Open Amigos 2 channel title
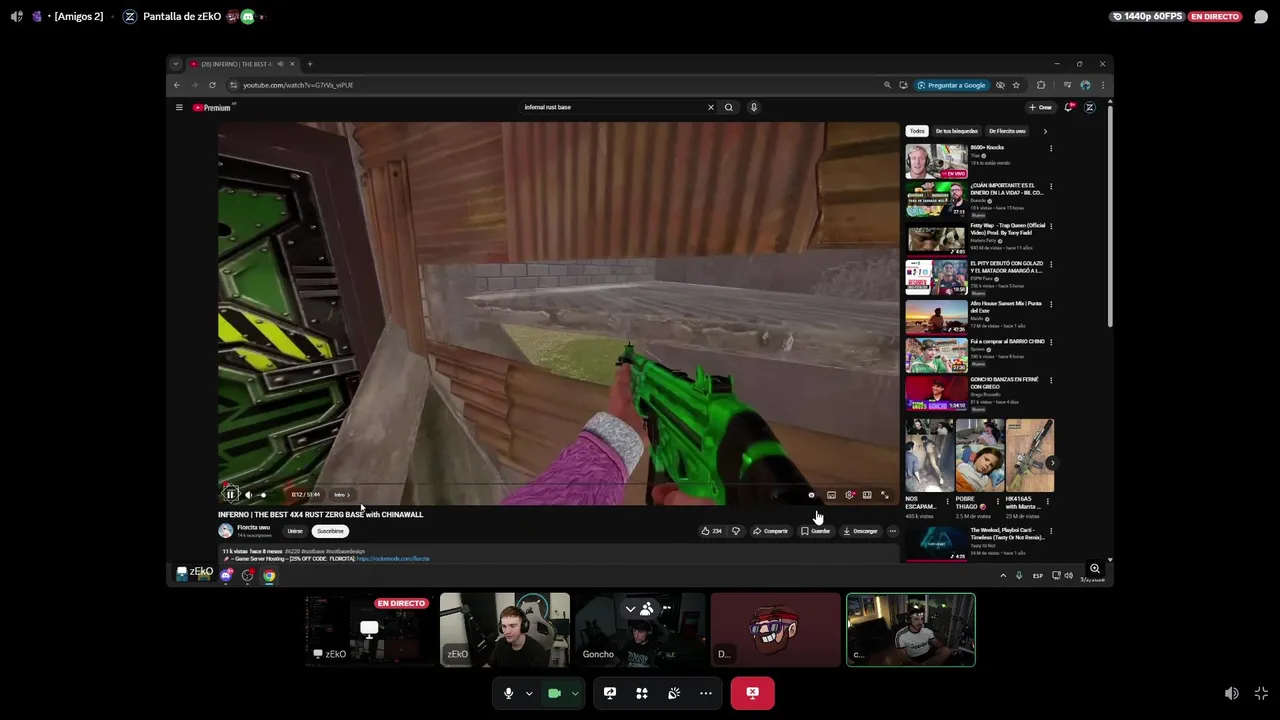This screenshot has width=1280, height=720. point(78,16)
